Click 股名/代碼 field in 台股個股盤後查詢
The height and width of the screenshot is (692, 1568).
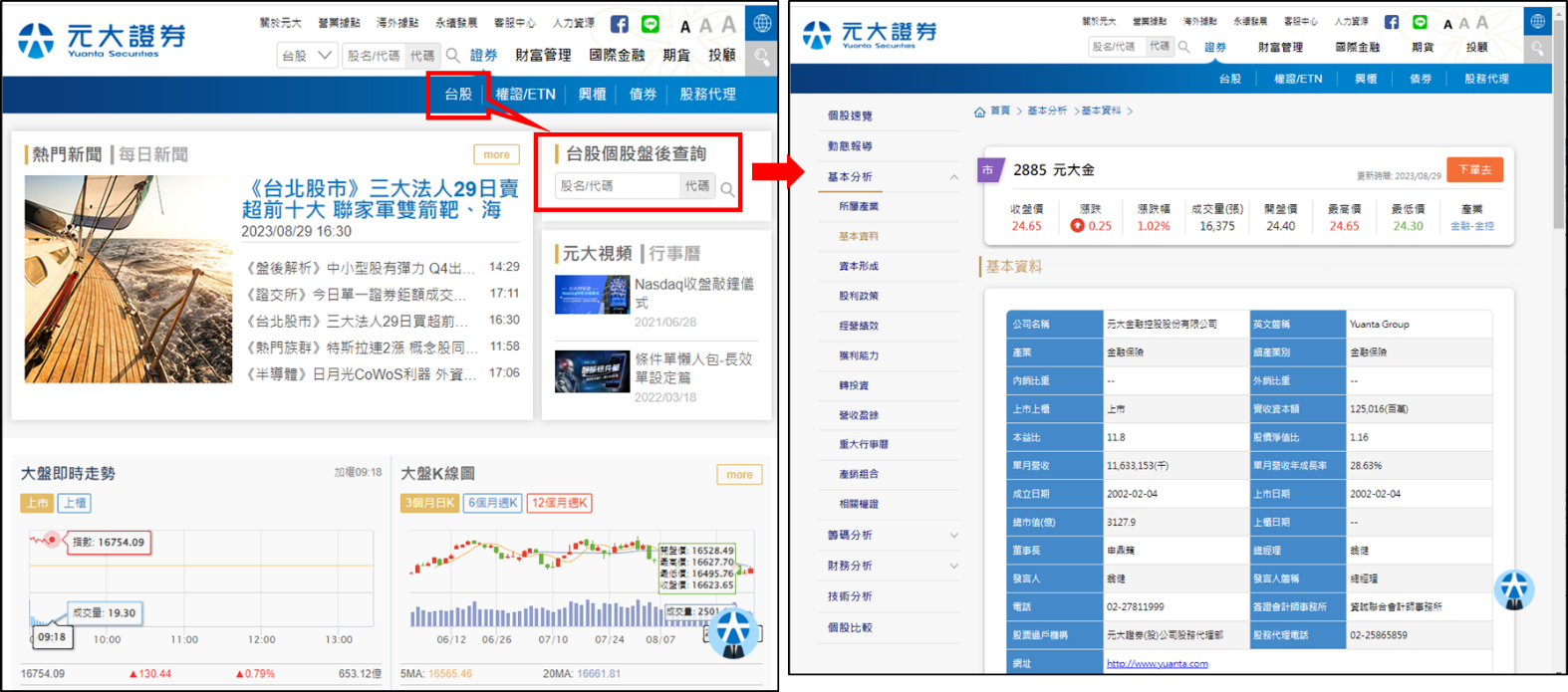click(618, 186)
